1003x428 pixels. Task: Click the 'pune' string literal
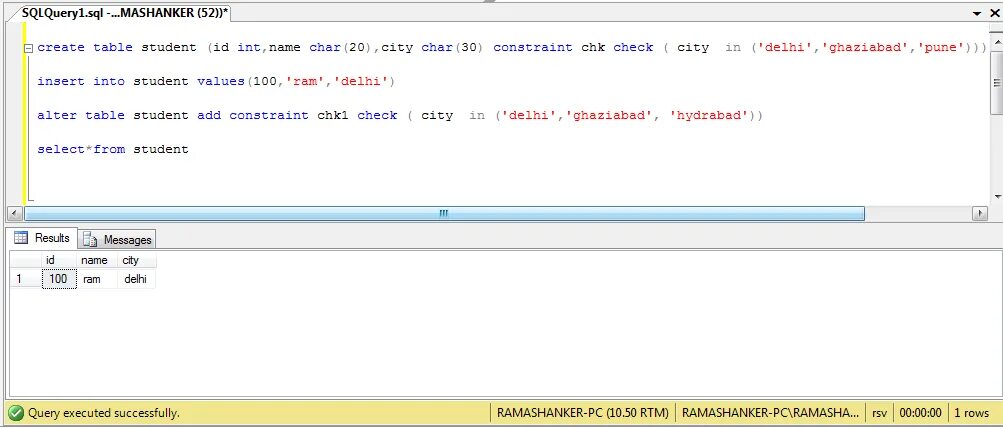(x=940, y=47)
